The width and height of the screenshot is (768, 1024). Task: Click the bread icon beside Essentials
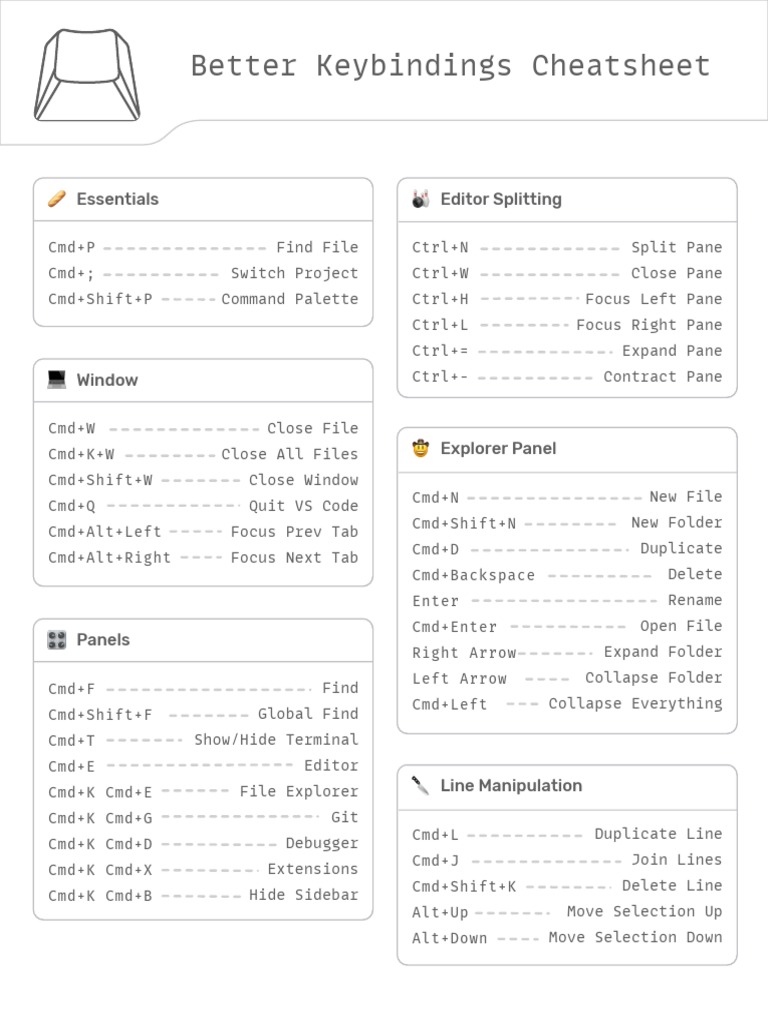[57, 199]
